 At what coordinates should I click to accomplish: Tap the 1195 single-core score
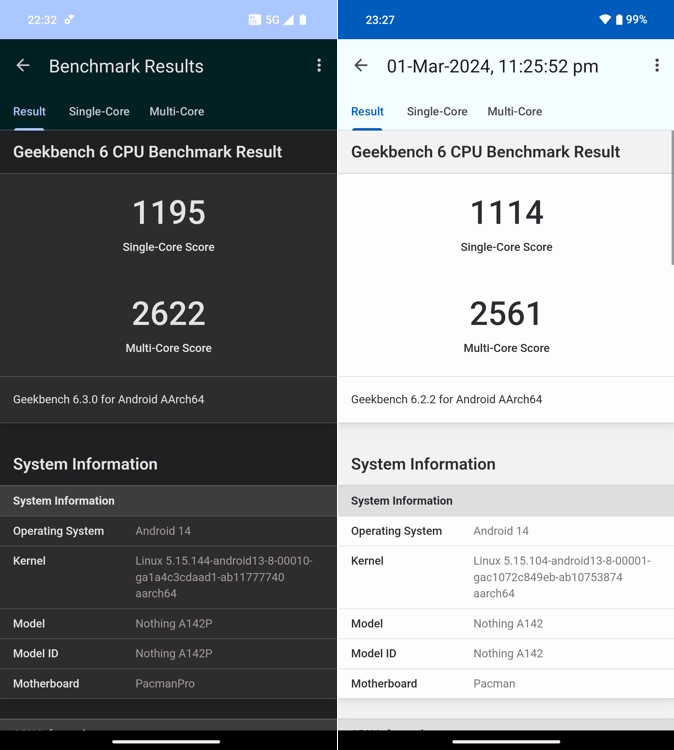[169, 212]
